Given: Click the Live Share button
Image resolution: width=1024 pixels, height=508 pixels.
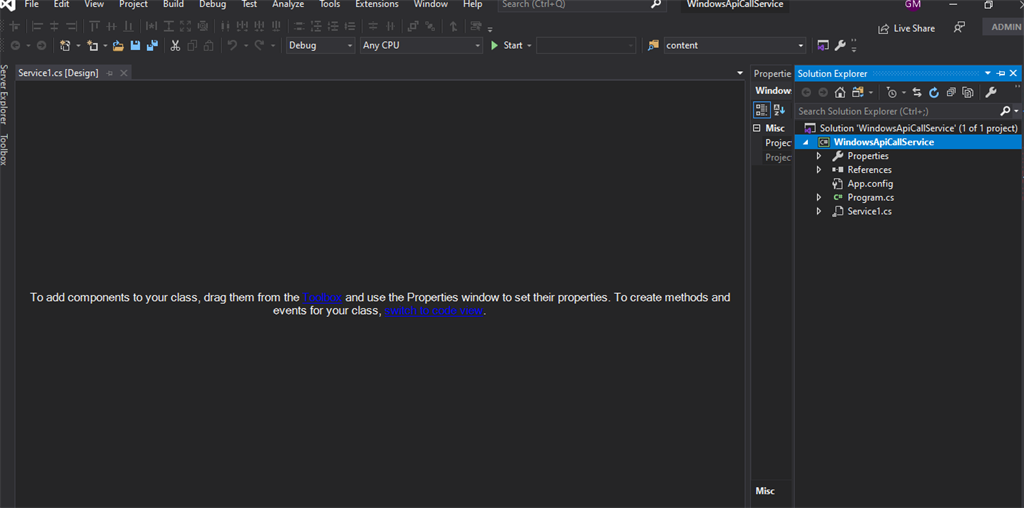Looking at the screenshot, I should coord(906,28).
